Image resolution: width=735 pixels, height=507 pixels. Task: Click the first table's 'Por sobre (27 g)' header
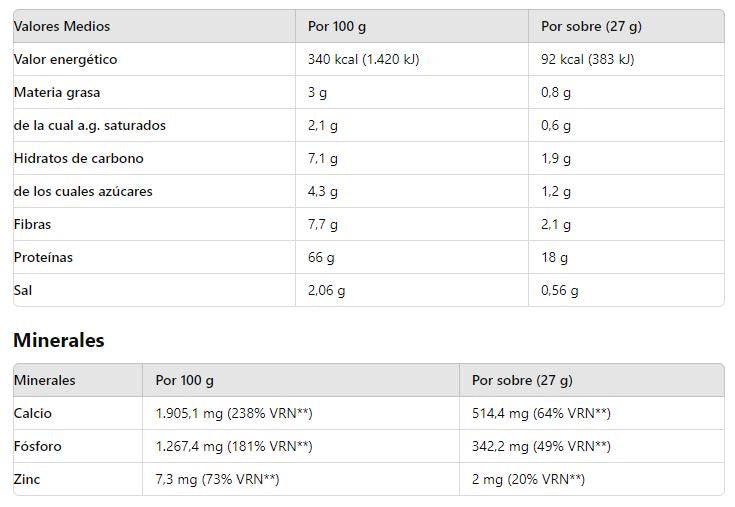[x=591, y=26]
